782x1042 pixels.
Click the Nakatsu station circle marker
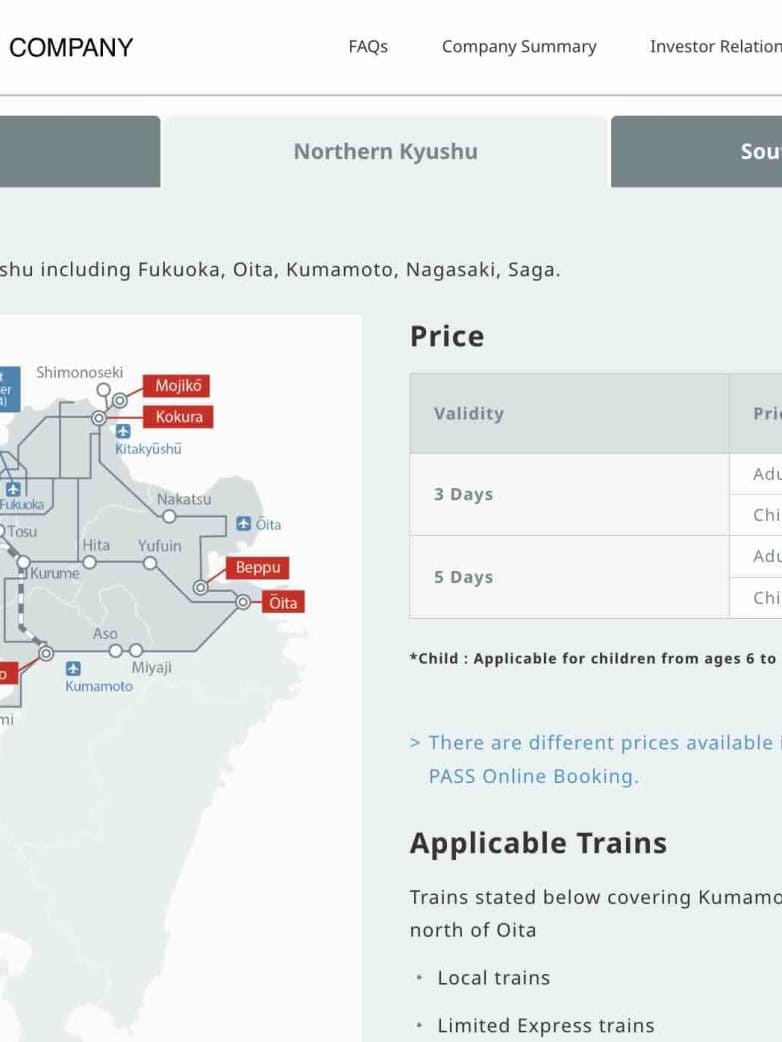[169, 516]
